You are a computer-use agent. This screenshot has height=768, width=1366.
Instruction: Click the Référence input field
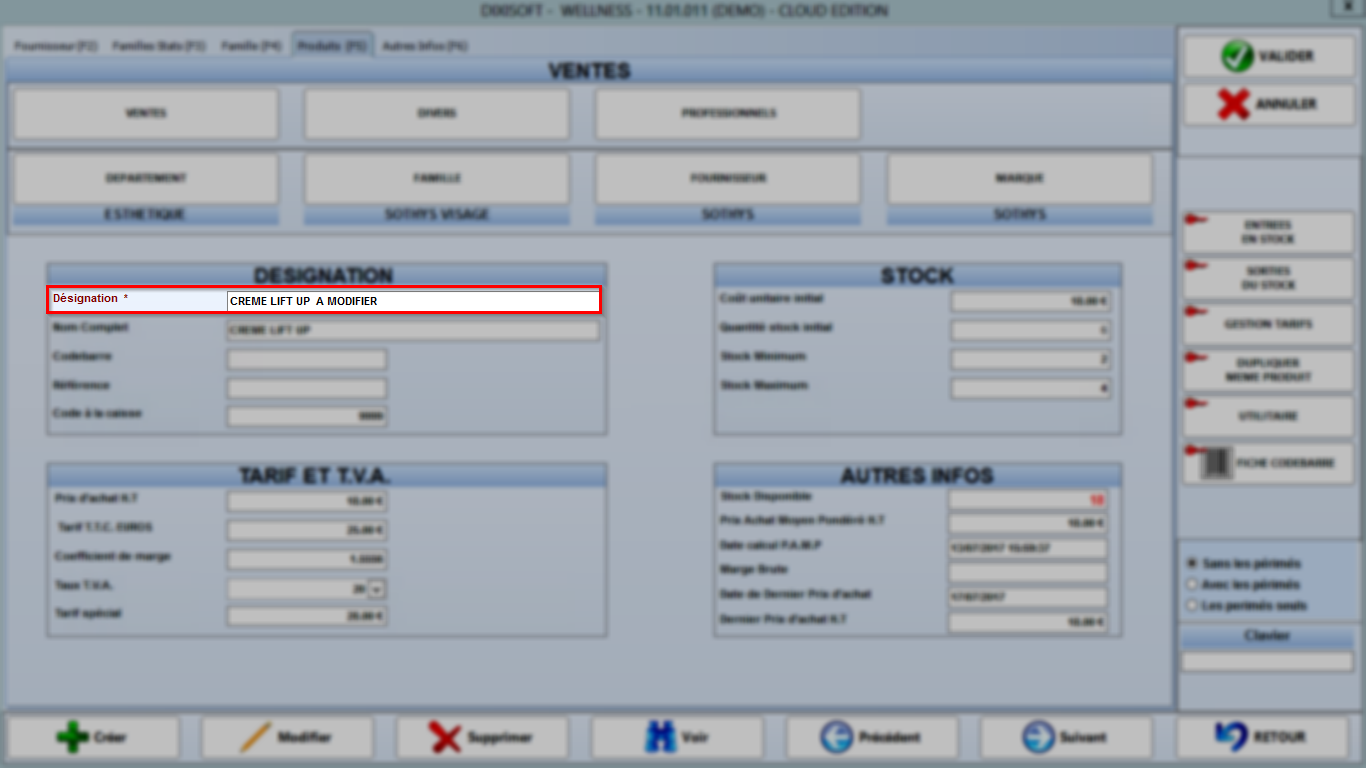click(x=307, y=388)
